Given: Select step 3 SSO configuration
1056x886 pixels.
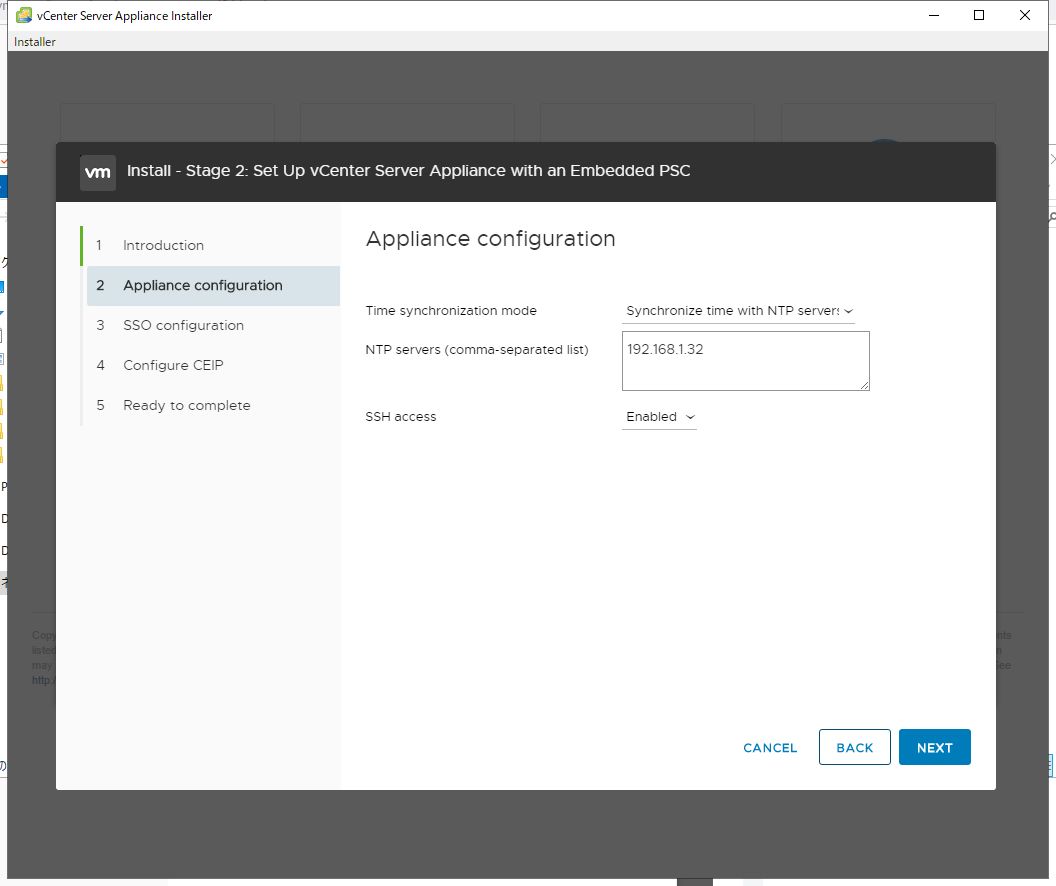Looking at the screenshot, I should [213, 325].
